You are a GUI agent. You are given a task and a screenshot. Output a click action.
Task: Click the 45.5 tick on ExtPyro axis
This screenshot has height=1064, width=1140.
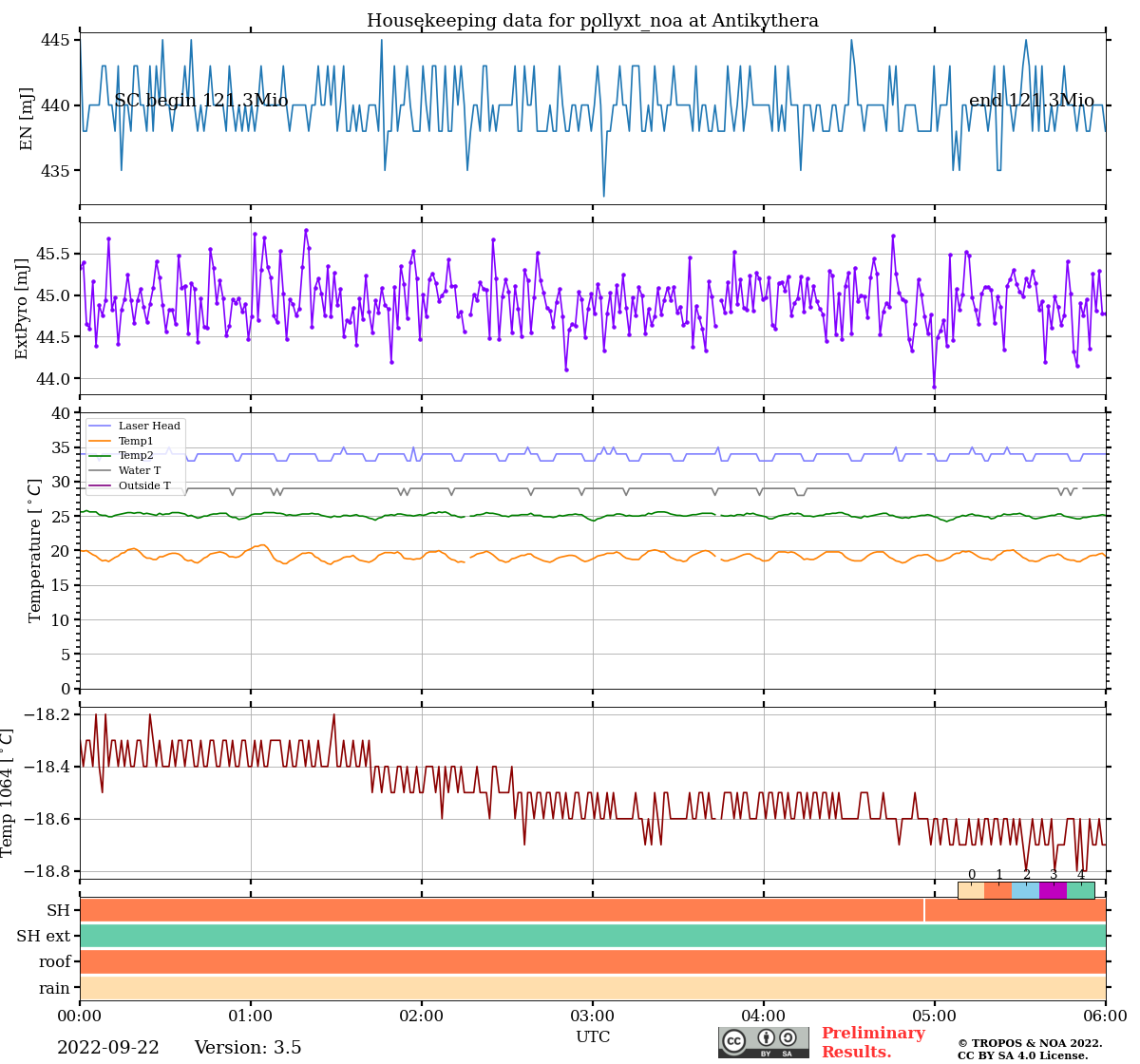tap(53, 255)
